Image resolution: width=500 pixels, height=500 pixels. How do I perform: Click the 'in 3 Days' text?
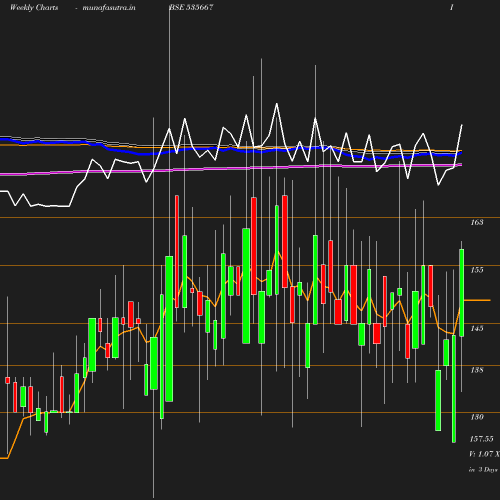(483, 470)
